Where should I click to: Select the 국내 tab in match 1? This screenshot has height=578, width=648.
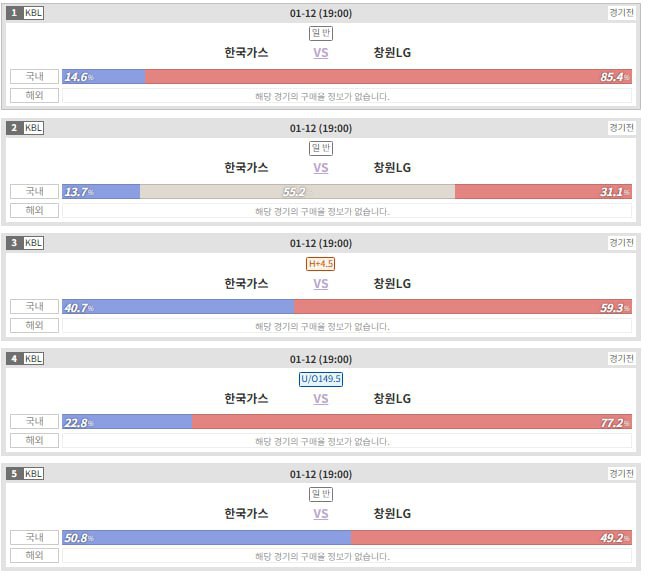click(35, 77)
